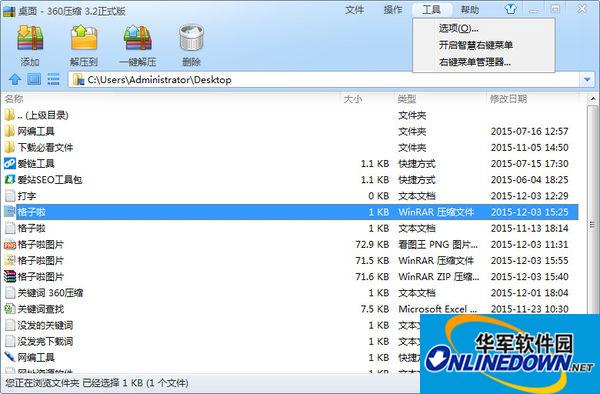This screenshot has width=600, height=394.
Task: Click the 360压缩 app logo in title bar
Action: pyautogui.click(x=8, y=11)
